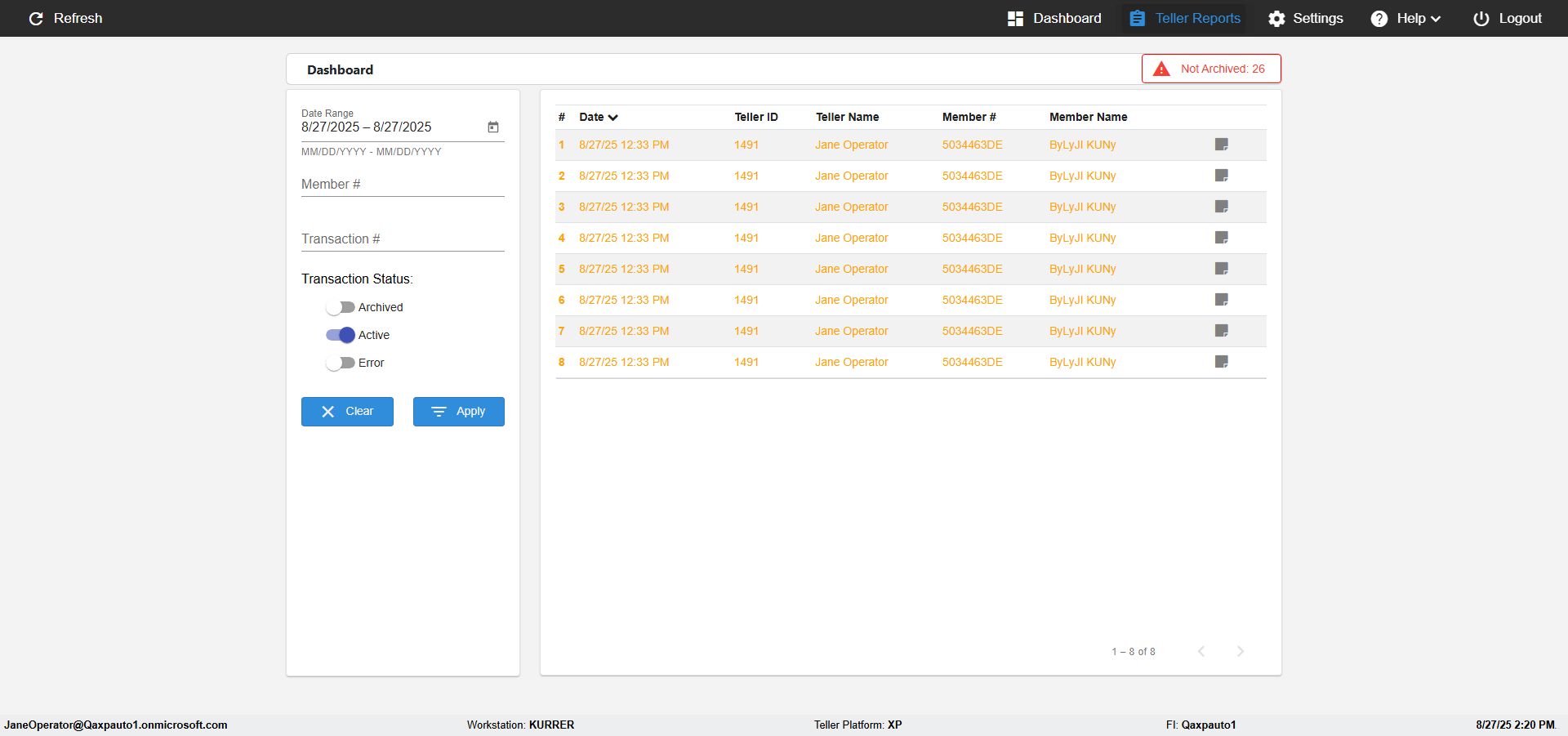1568x736 pixels.
Task: Toggle Date column sort arrow
Action: (612, 118)
